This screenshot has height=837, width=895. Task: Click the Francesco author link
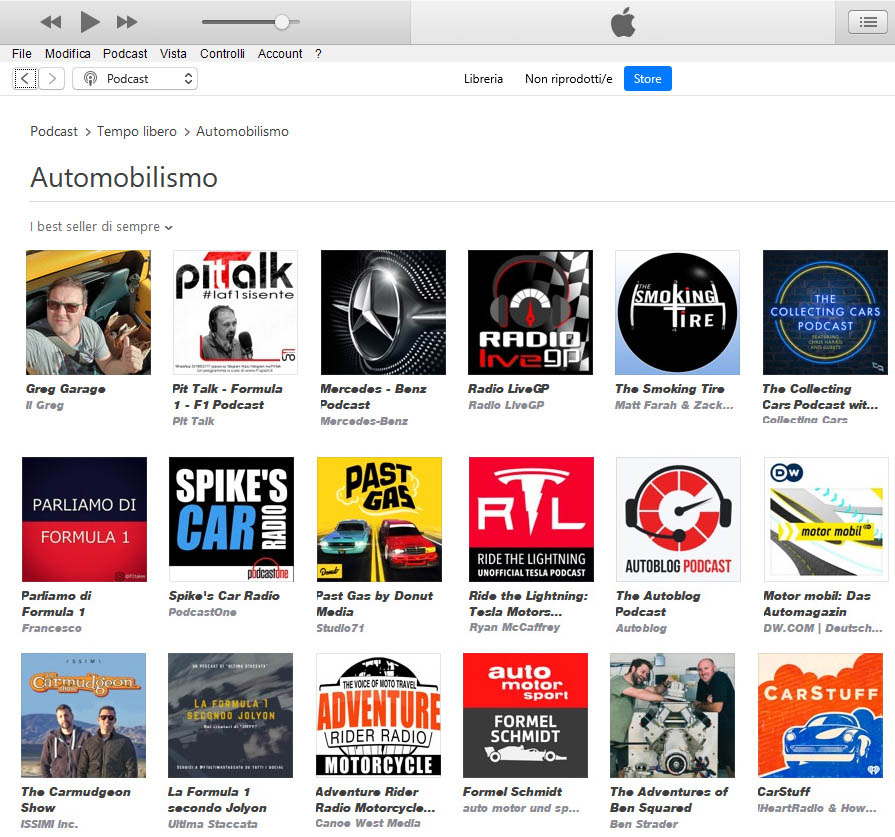[51, 628]
